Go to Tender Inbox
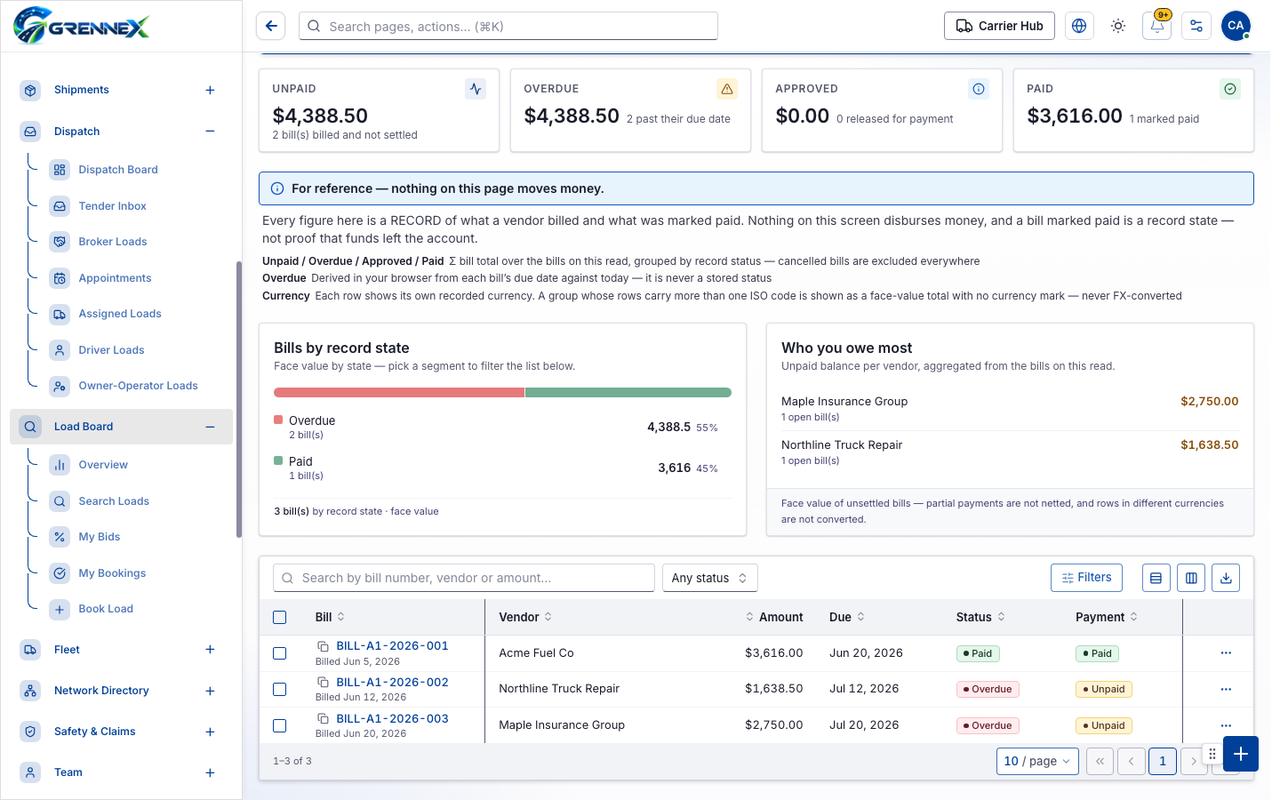 [112, 206]
